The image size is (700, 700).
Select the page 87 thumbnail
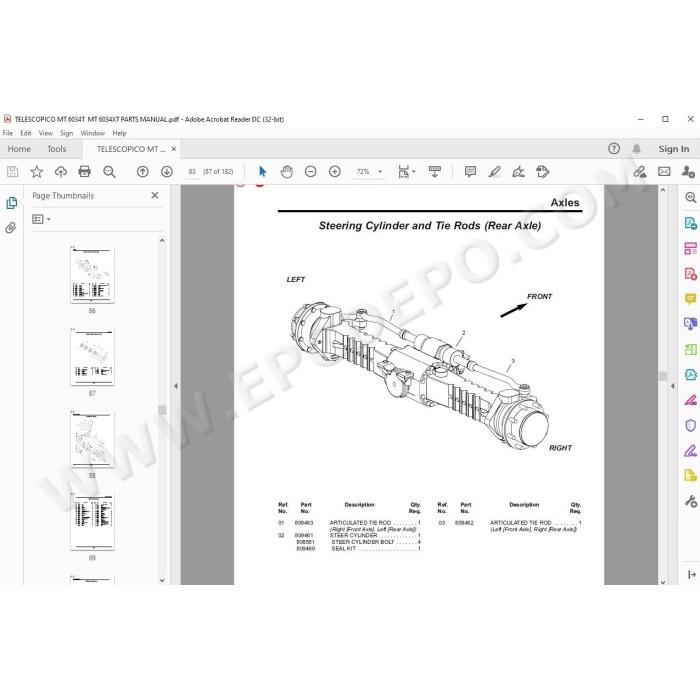92,357
